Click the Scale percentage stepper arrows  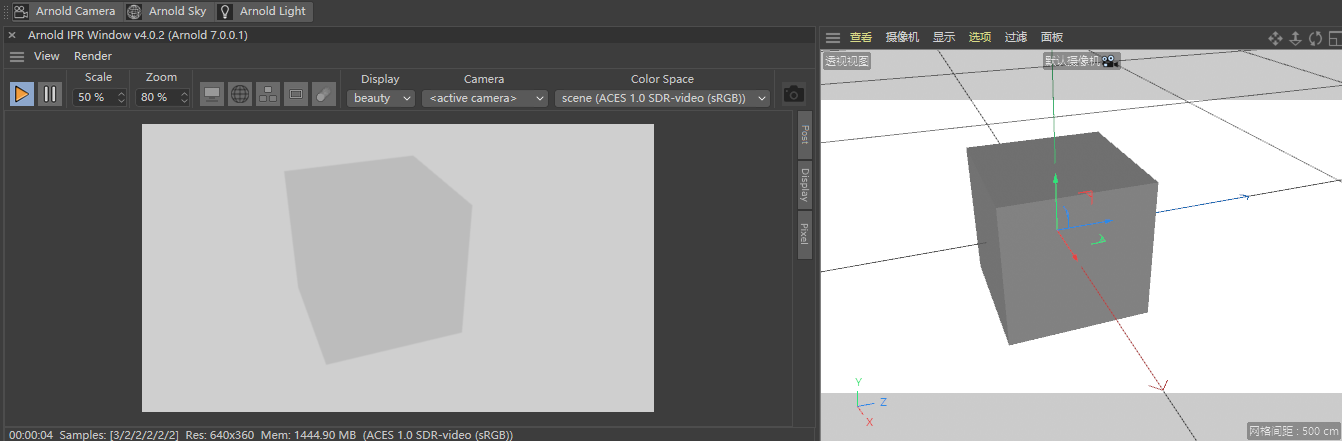pyautogui.click(x=122, y=98)
